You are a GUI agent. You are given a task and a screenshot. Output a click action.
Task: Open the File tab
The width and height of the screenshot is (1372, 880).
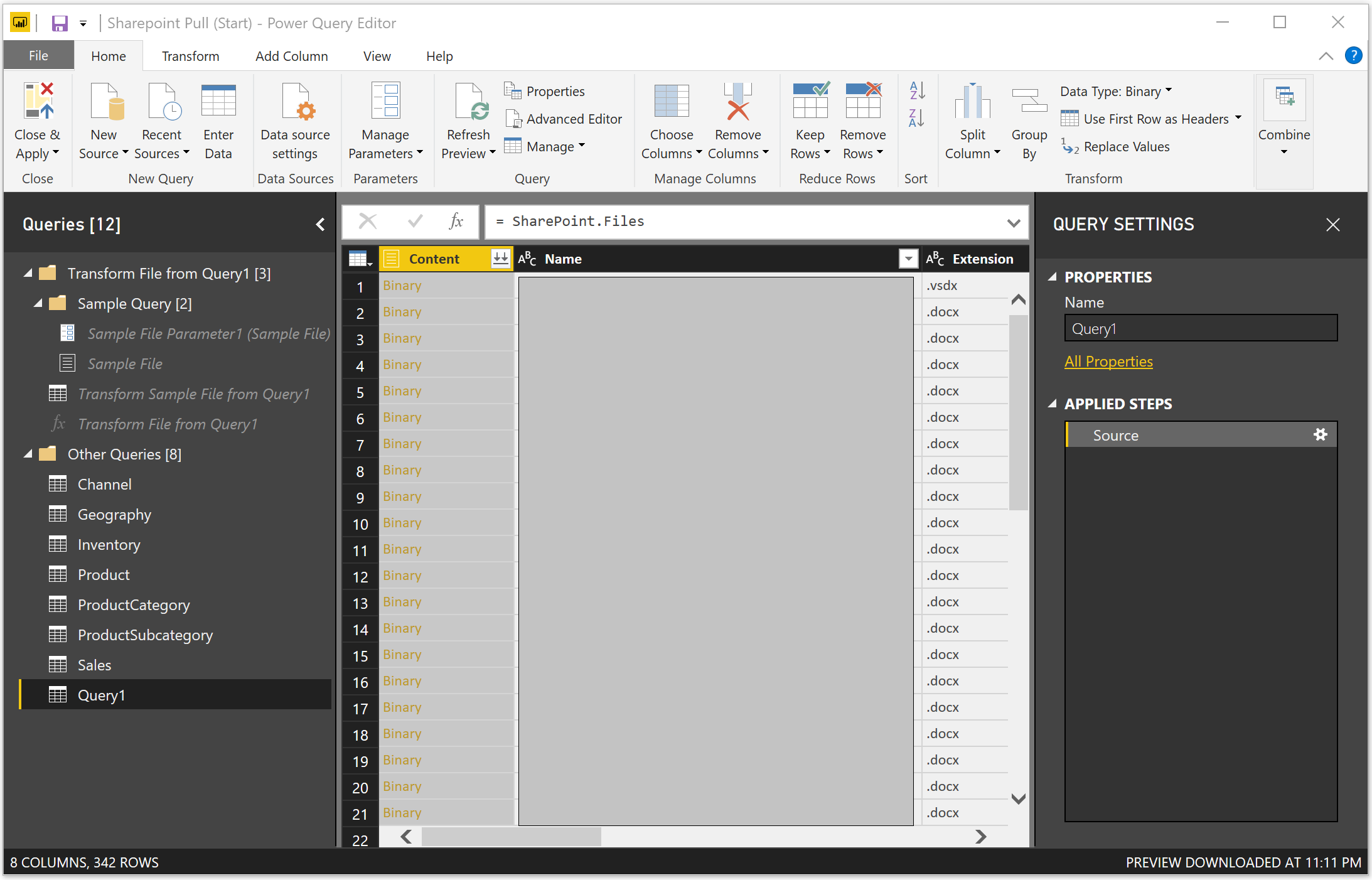[39, 56]
